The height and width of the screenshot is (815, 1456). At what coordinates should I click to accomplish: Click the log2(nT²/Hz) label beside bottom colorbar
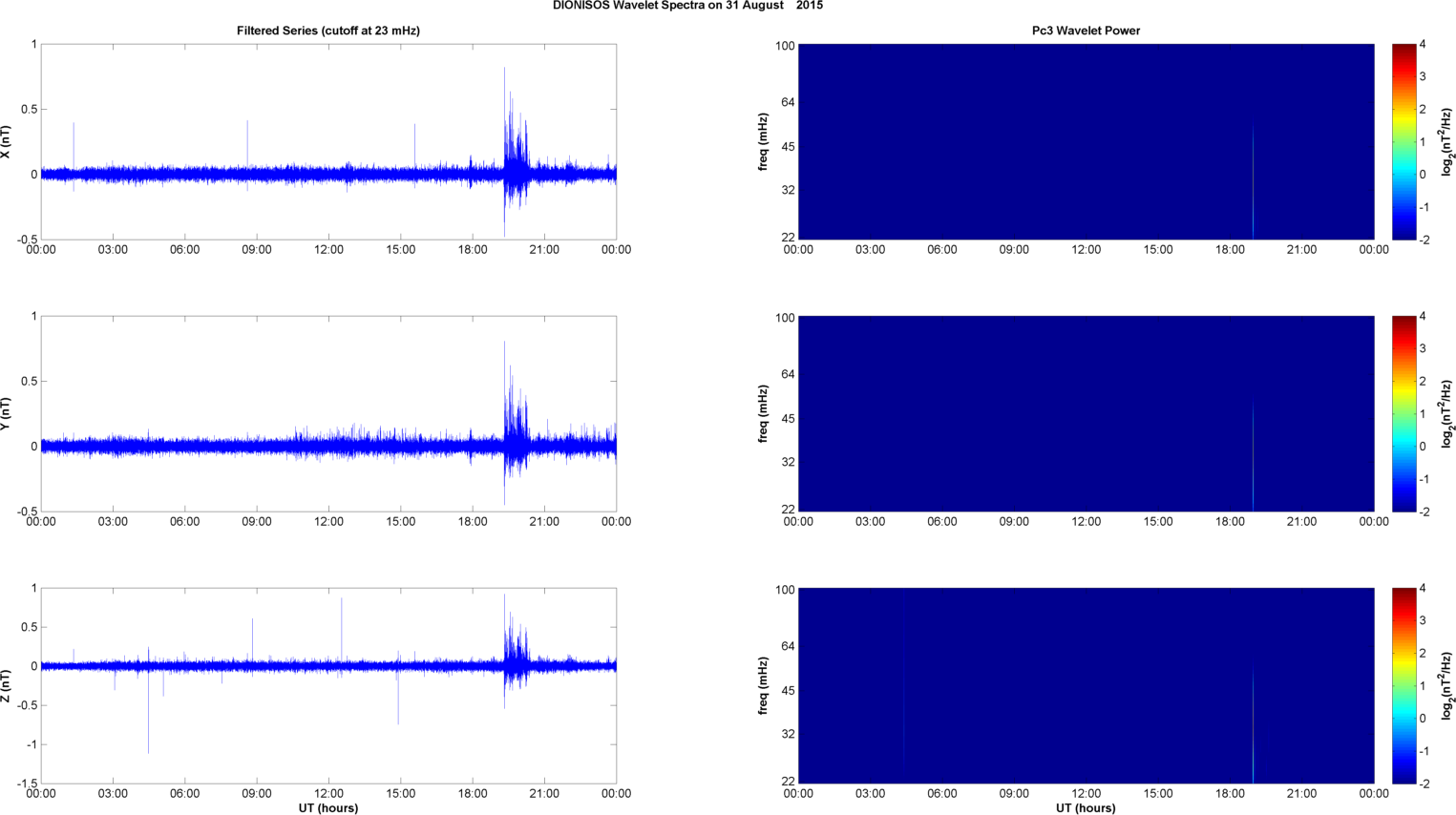1446,686
